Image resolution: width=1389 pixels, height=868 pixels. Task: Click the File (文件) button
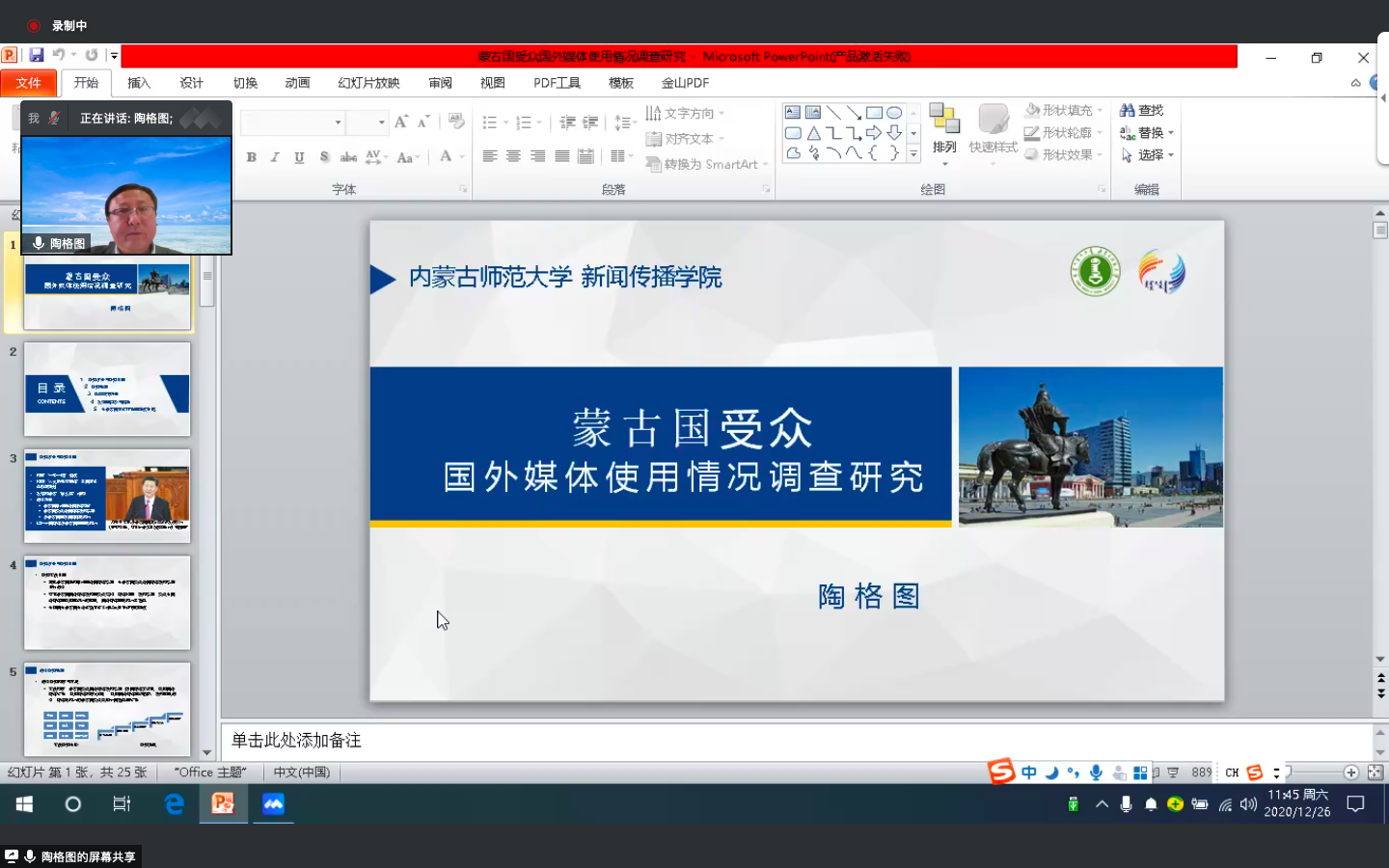coord(28,83)
